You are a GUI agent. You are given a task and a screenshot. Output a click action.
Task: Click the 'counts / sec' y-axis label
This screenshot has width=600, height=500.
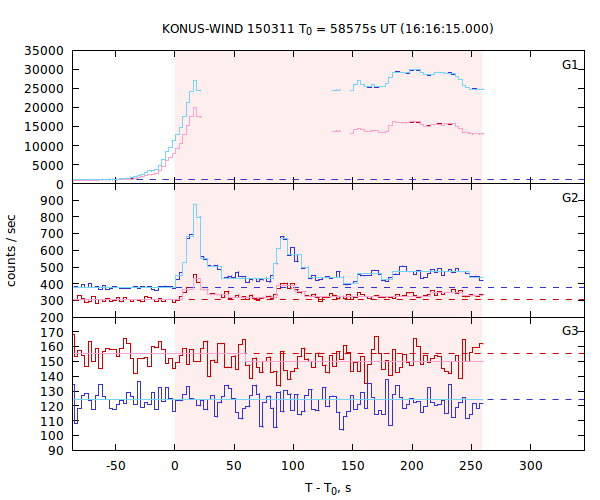point(11,251)
